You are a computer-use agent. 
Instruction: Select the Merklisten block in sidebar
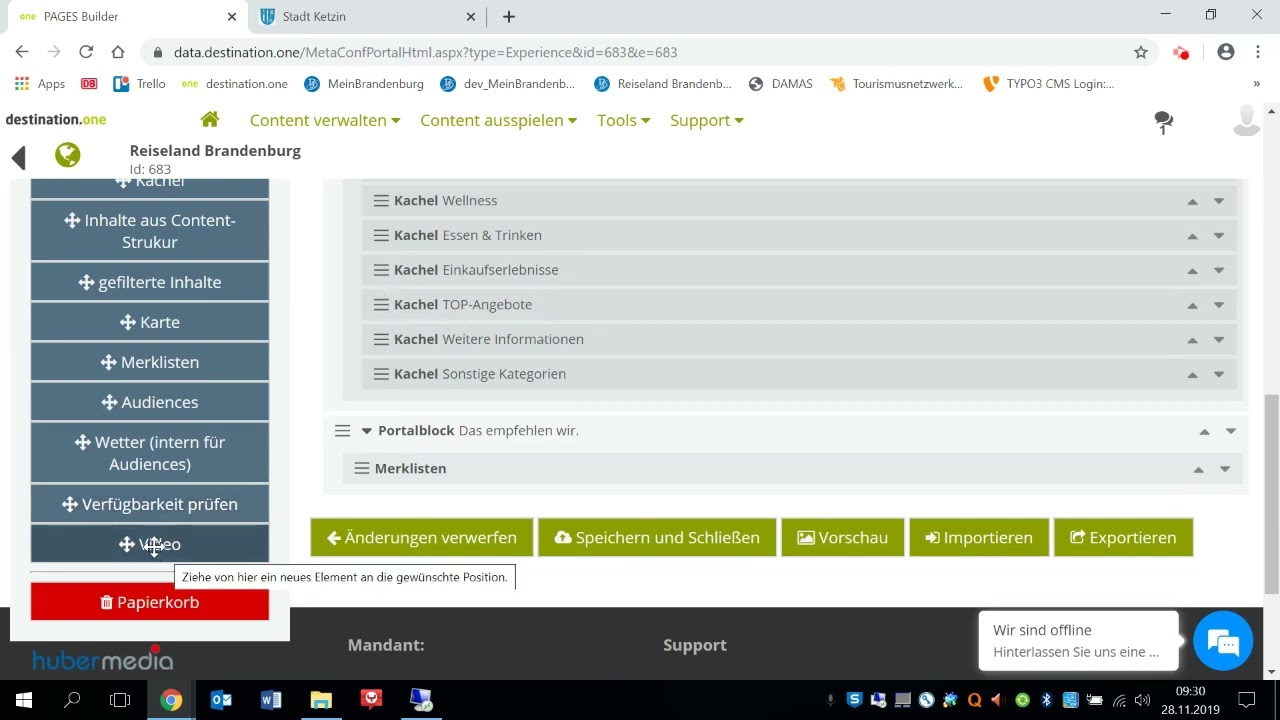(150, 362)
